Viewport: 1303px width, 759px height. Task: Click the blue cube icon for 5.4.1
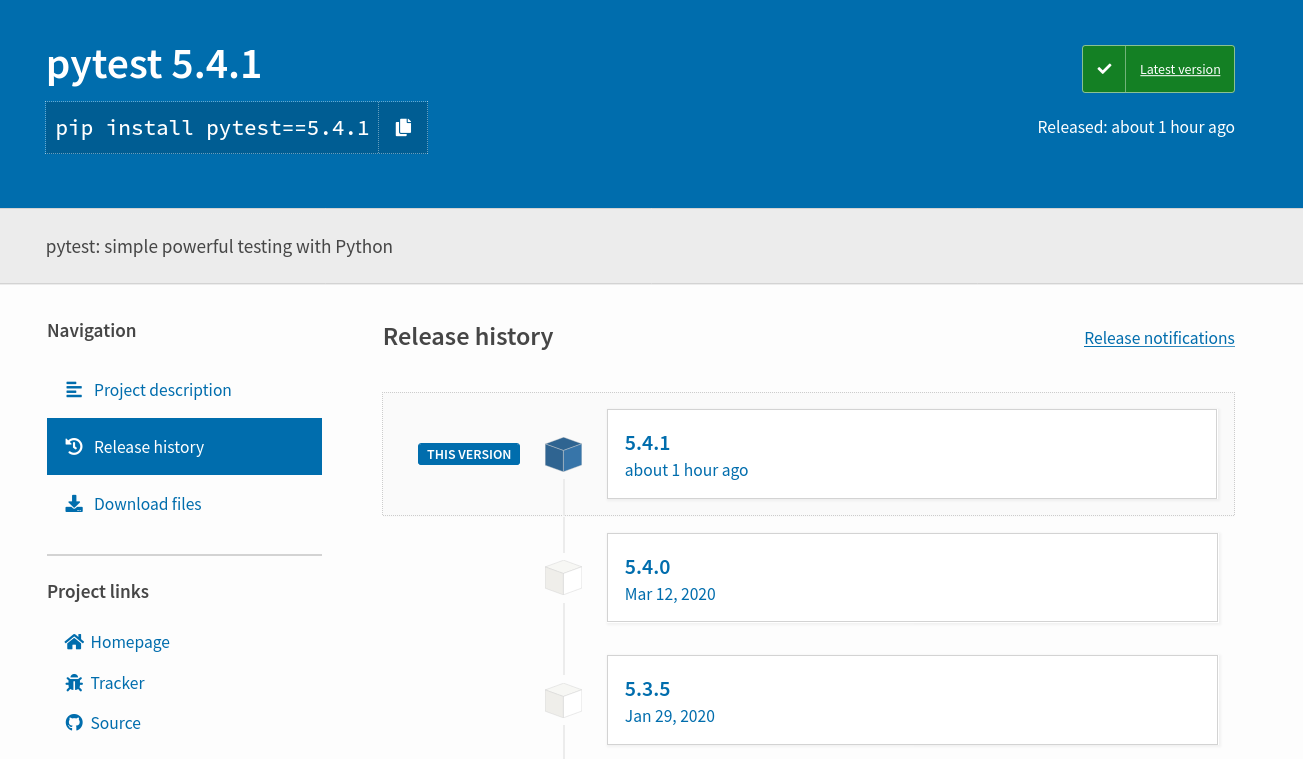point(563,454)
